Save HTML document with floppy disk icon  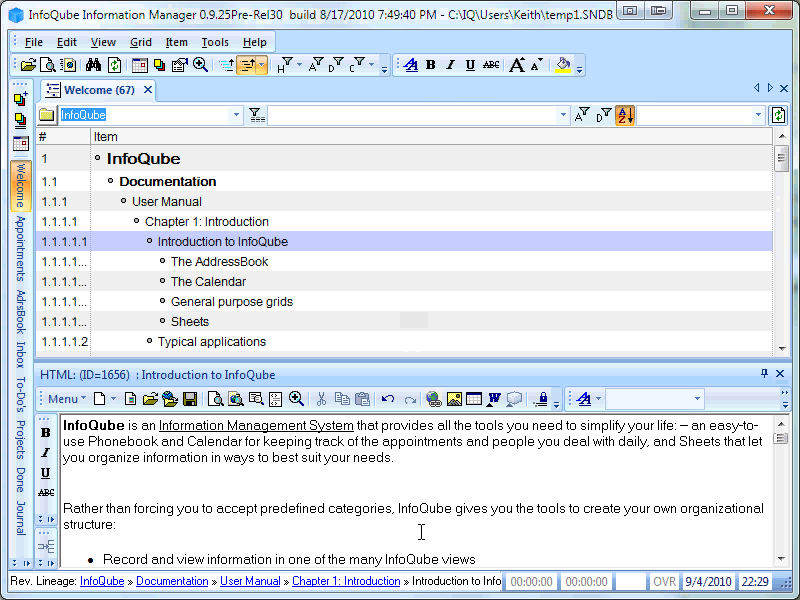pos(190,399)
